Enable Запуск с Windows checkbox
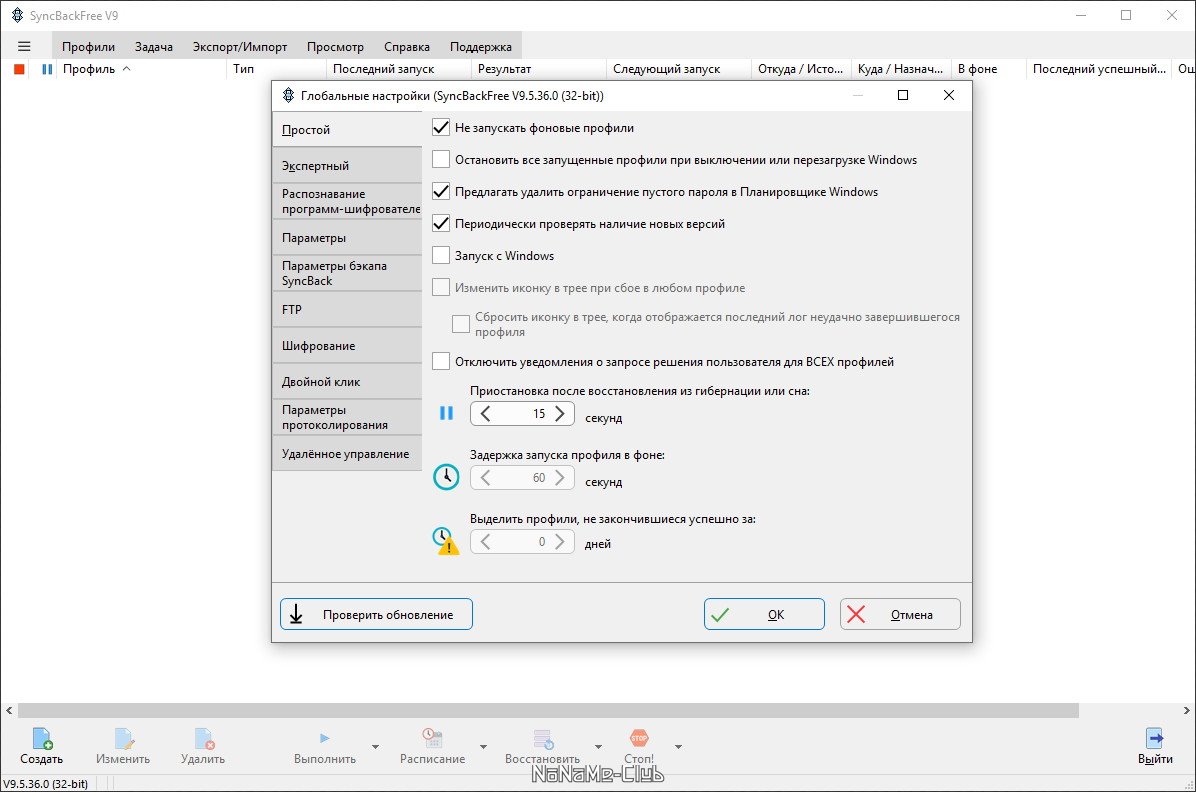 pos(441,256)
